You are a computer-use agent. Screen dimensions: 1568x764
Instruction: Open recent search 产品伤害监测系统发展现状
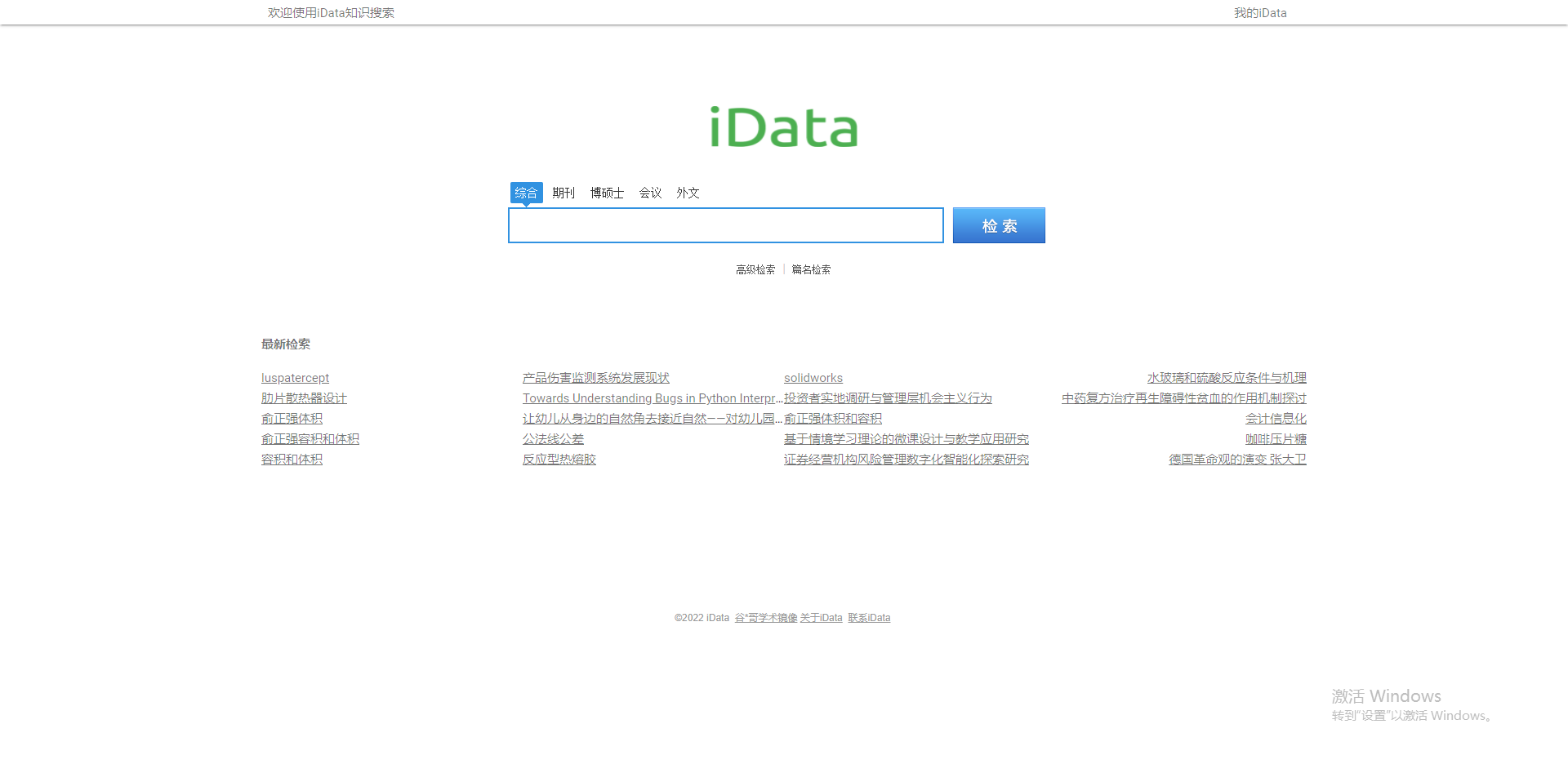click(596, 378)
